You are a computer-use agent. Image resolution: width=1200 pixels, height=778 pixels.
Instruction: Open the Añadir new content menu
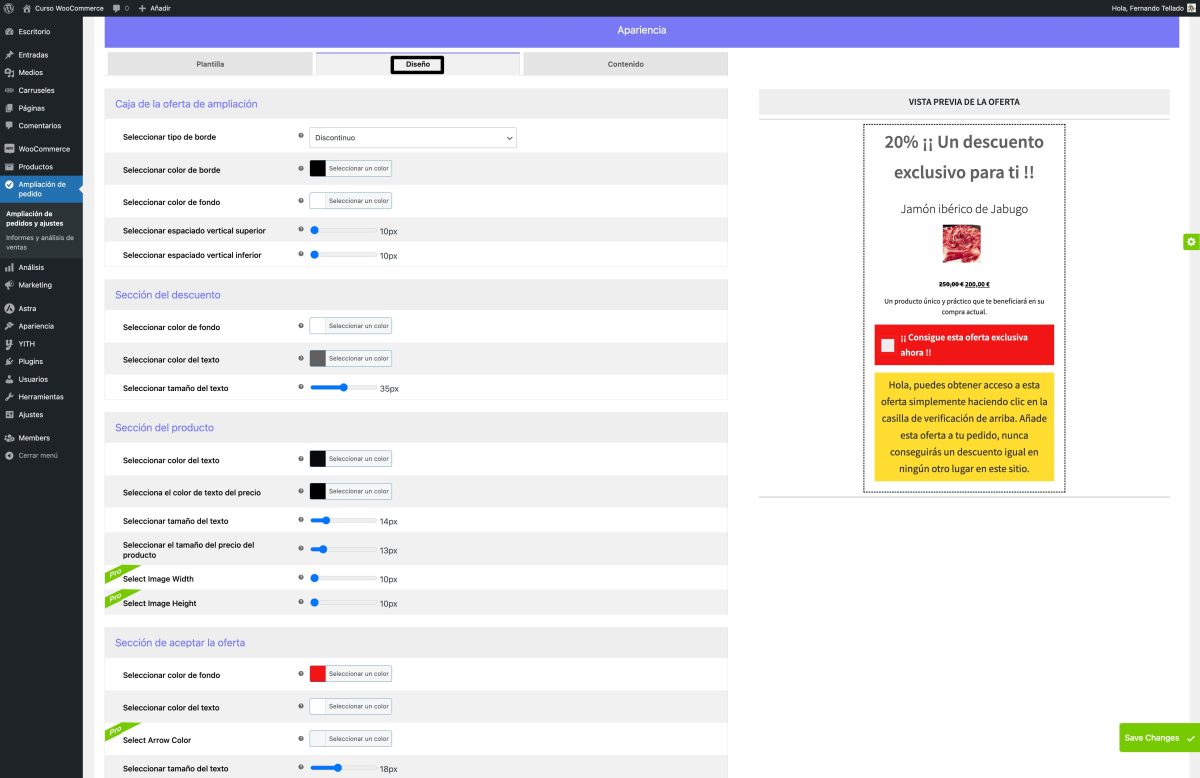[x=155, y=8]
